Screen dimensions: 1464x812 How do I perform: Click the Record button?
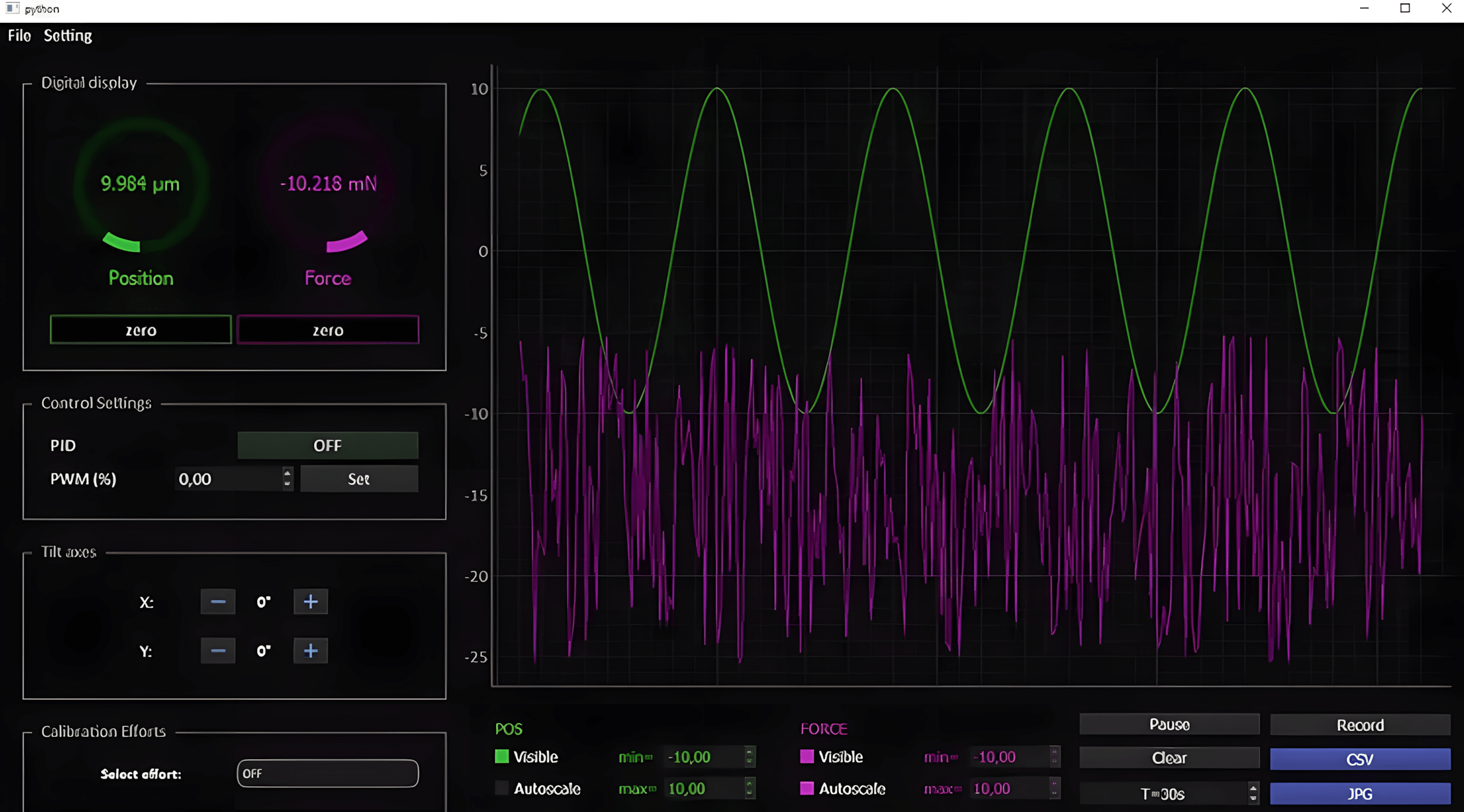(1360, 725)
